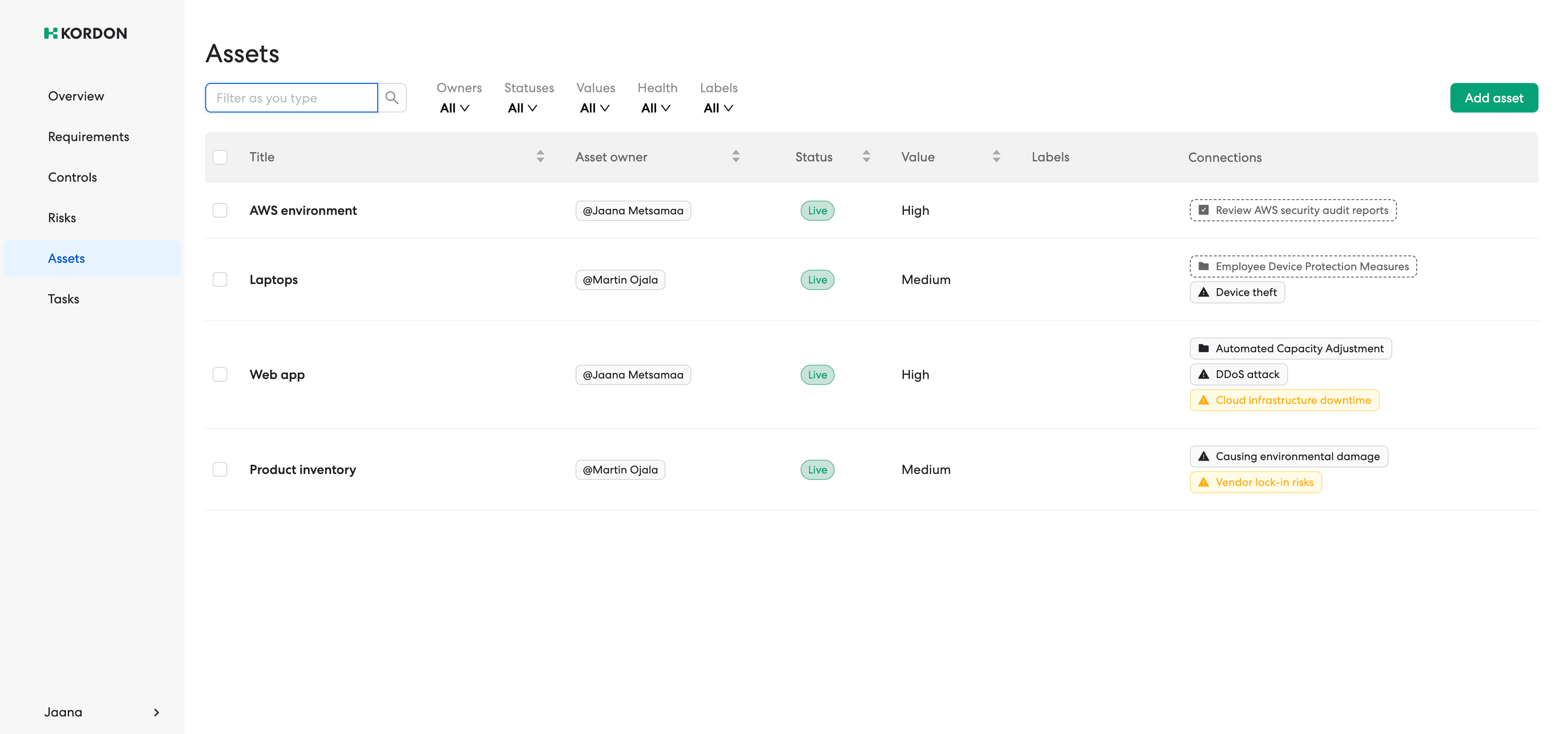Click the search magnifier icon
The height and width of the screenshot is (734, 1568).
click(x=392, y=98)
